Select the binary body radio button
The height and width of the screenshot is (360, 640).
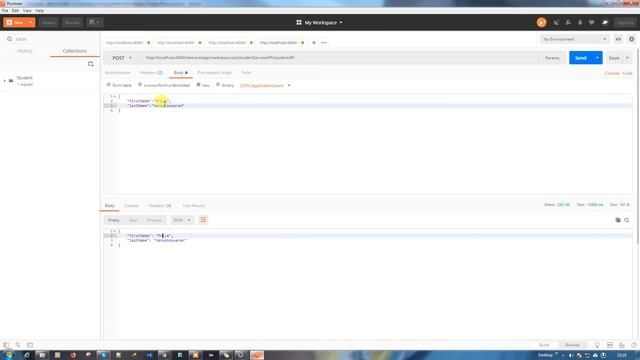218,85
